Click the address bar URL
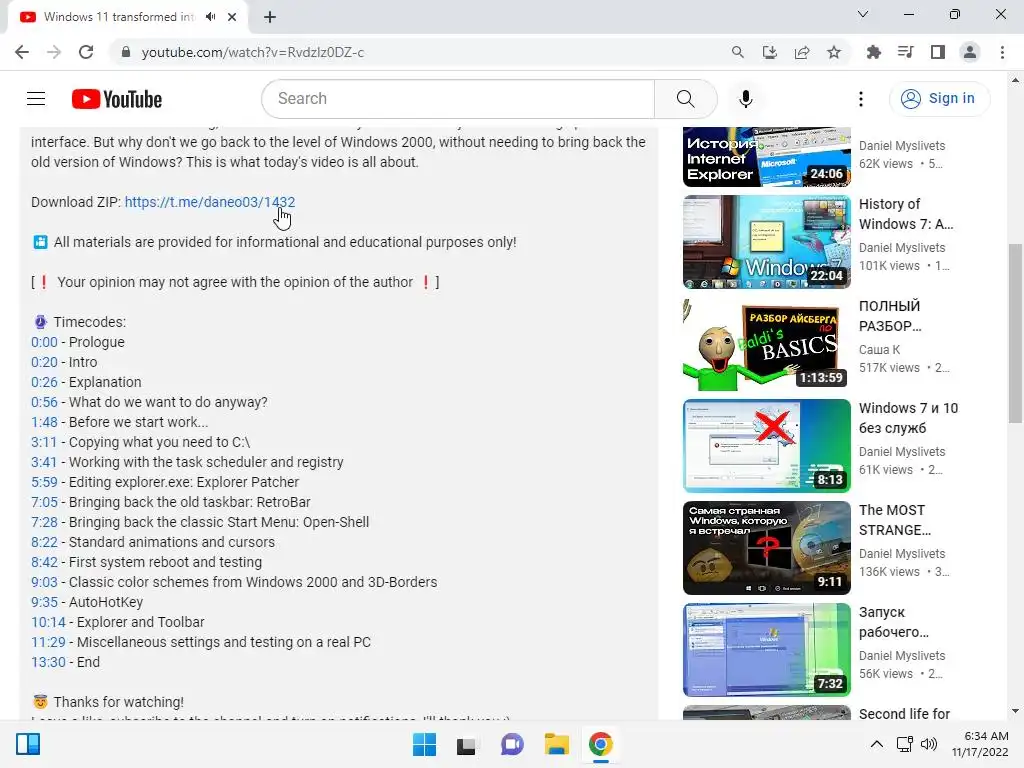This screenshot has width=1024, height=768. [x=253, y=52]
